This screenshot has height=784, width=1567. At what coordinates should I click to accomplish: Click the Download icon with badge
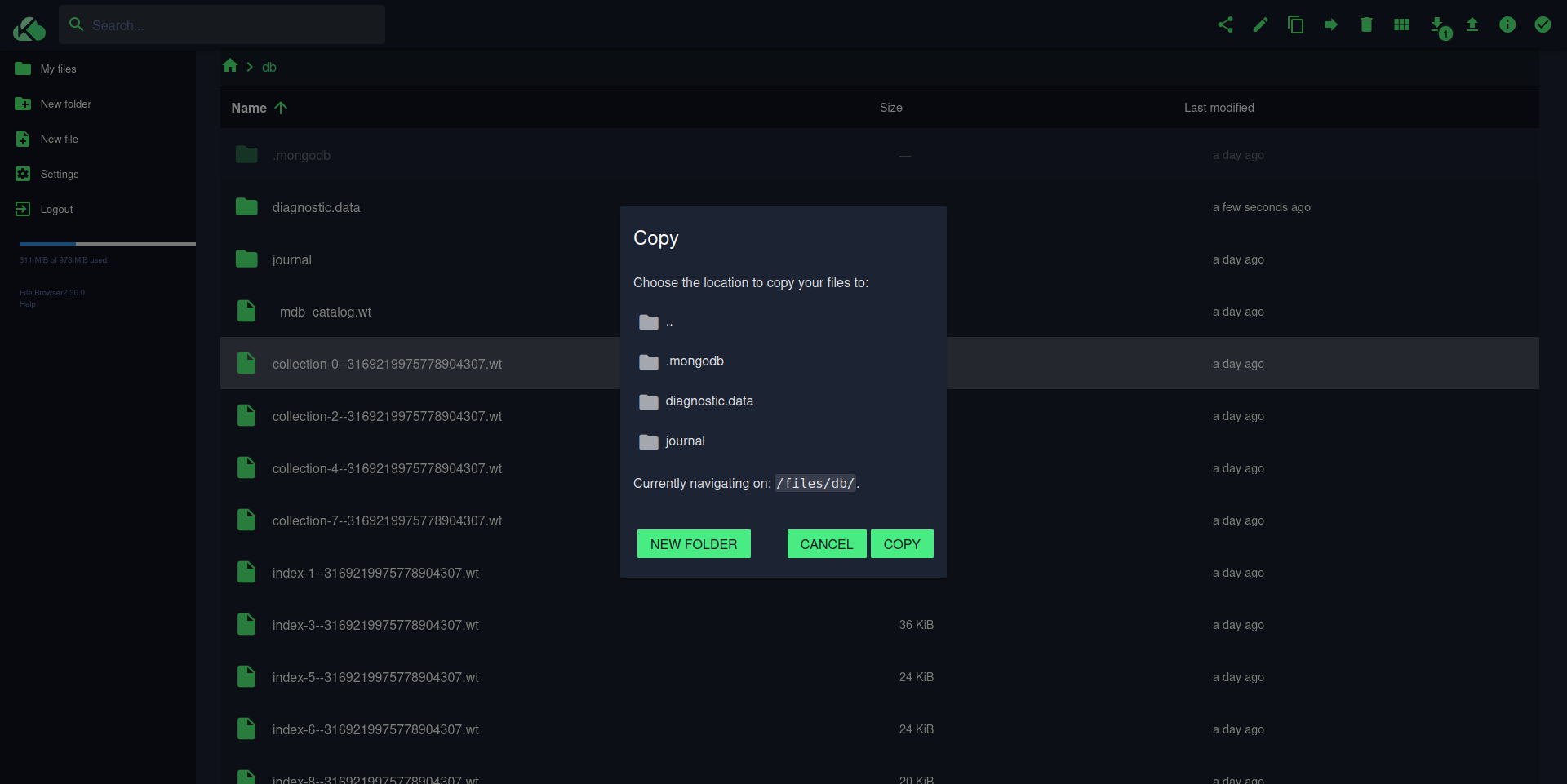click(x=1438, y=26)
